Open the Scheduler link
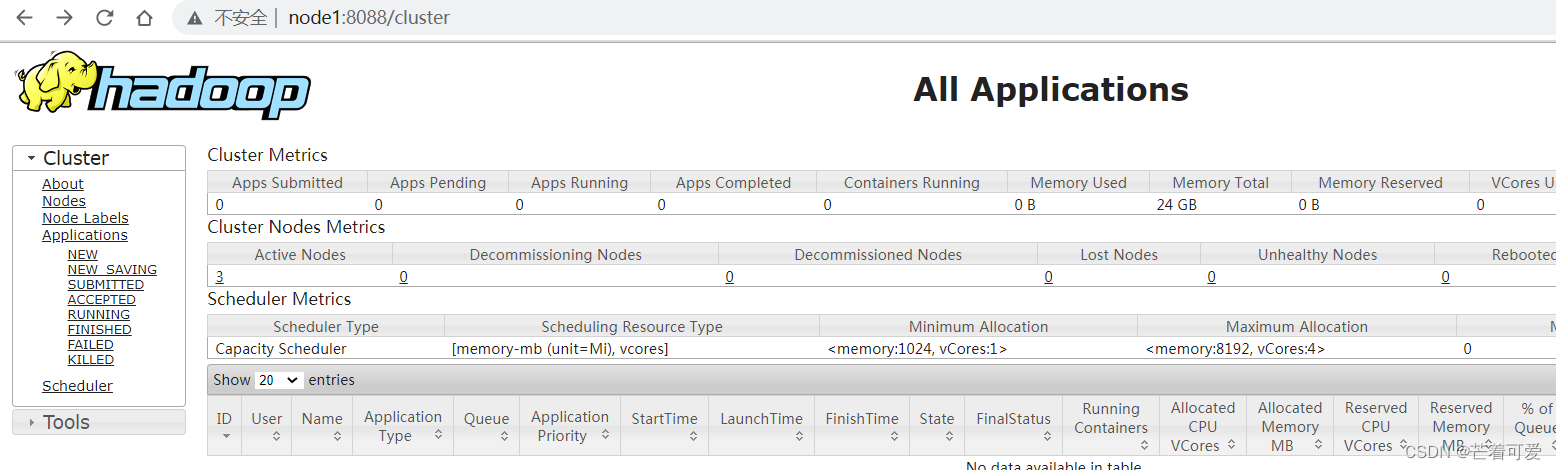1556x470 pixels. pyautogui.click(x=77, y=386)
